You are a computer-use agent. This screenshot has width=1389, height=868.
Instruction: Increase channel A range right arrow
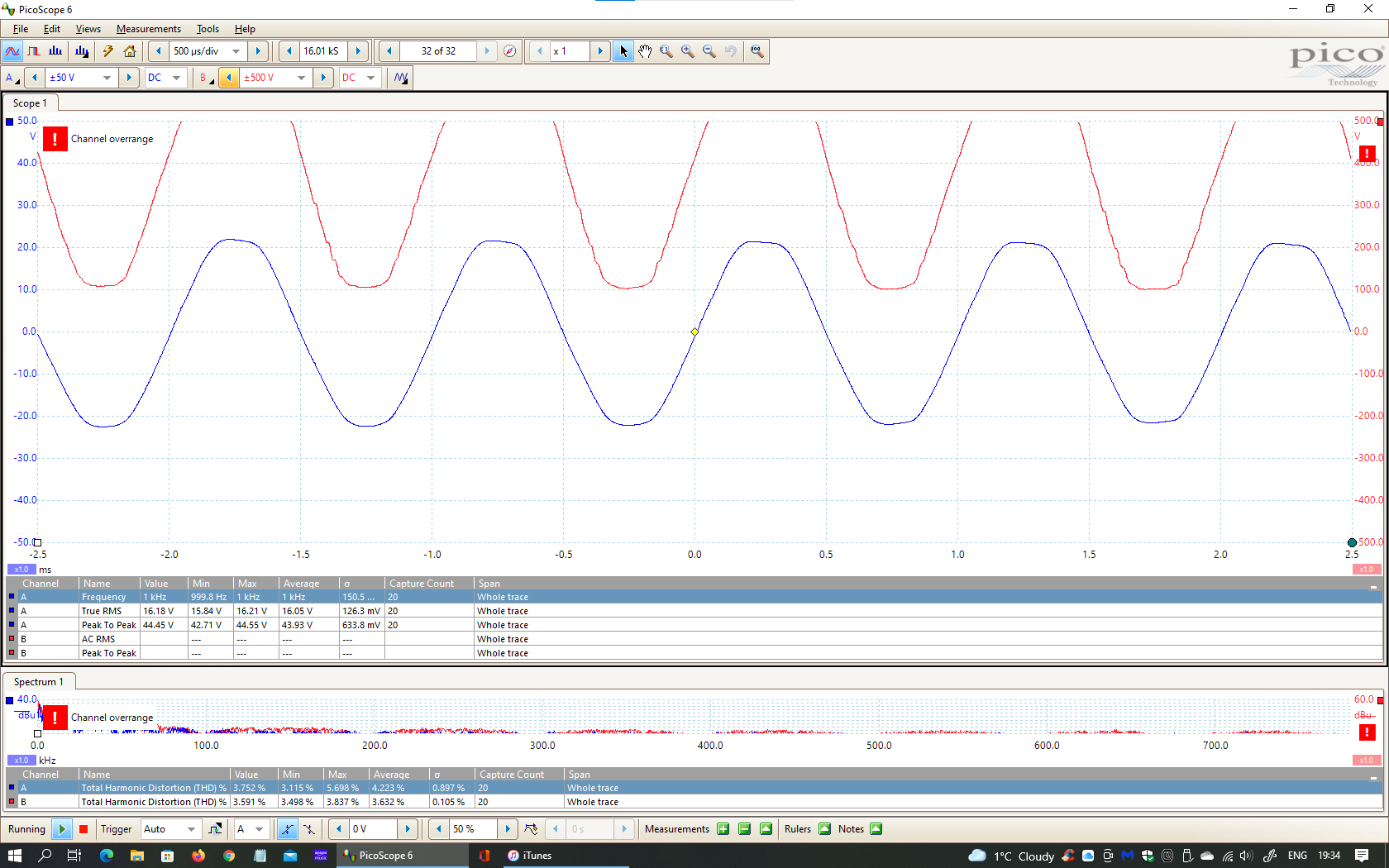(129, 78)
